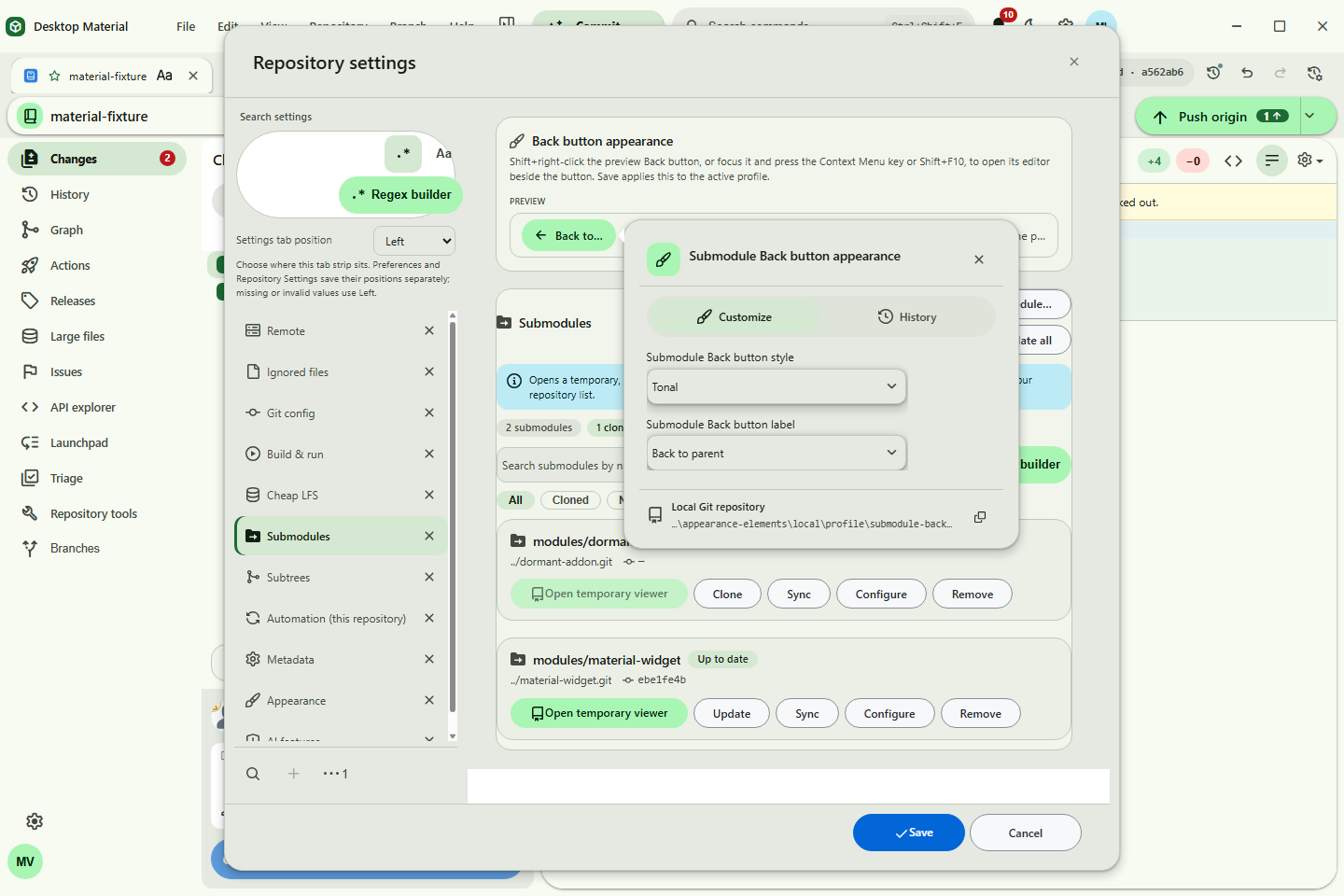Remove the Metadata settings tab
Viewport: 1344px width, 896px height.
click(x=429, y=659)
